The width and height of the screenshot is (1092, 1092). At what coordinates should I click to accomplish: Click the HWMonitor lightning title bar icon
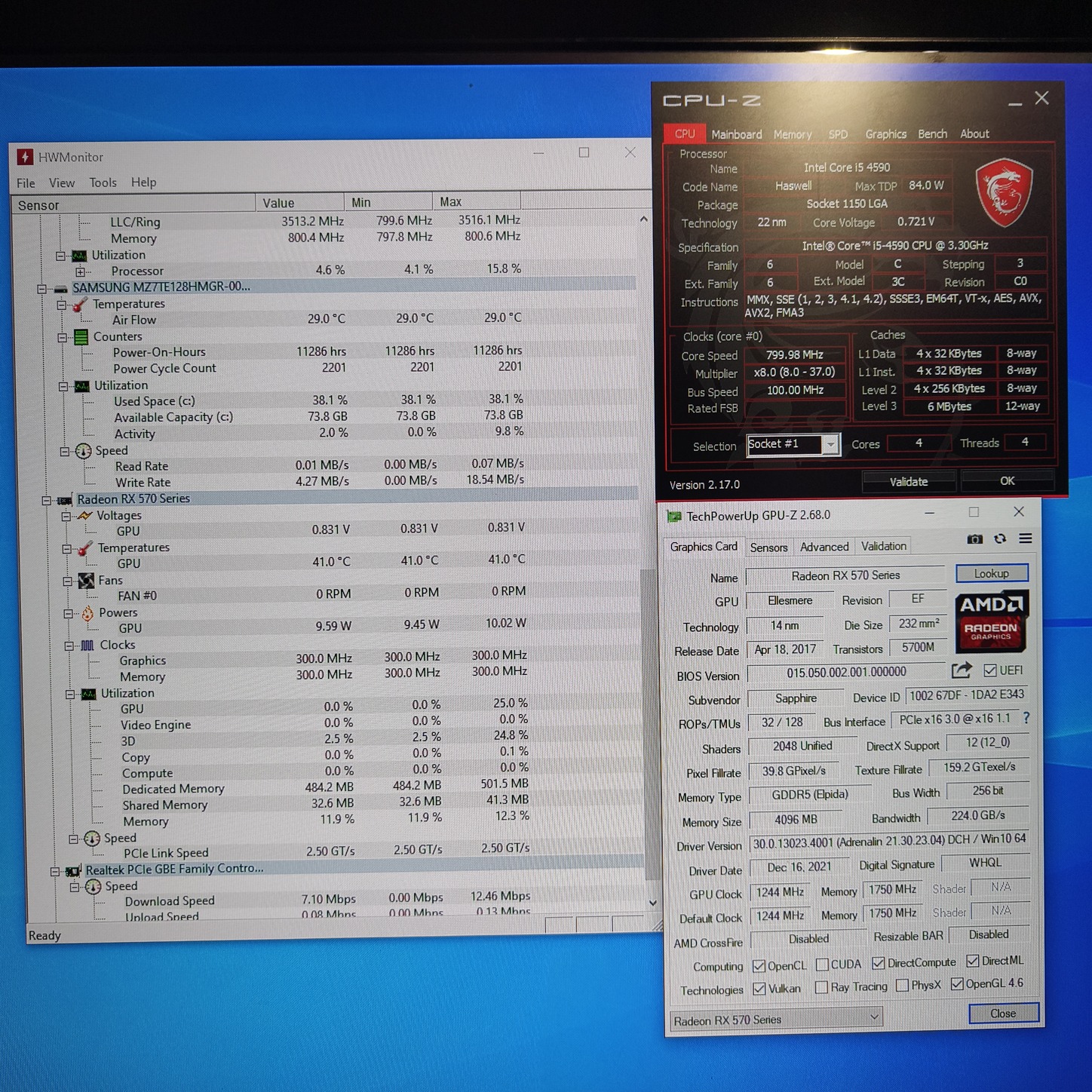25,157
